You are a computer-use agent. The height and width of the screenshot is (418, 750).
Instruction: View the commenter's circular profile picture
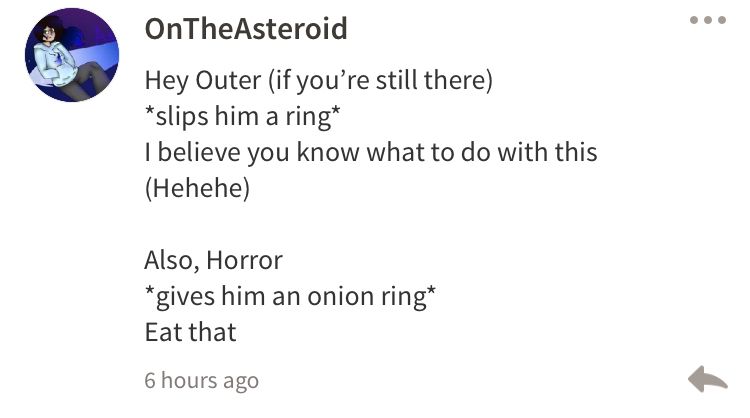coord(72,55)
